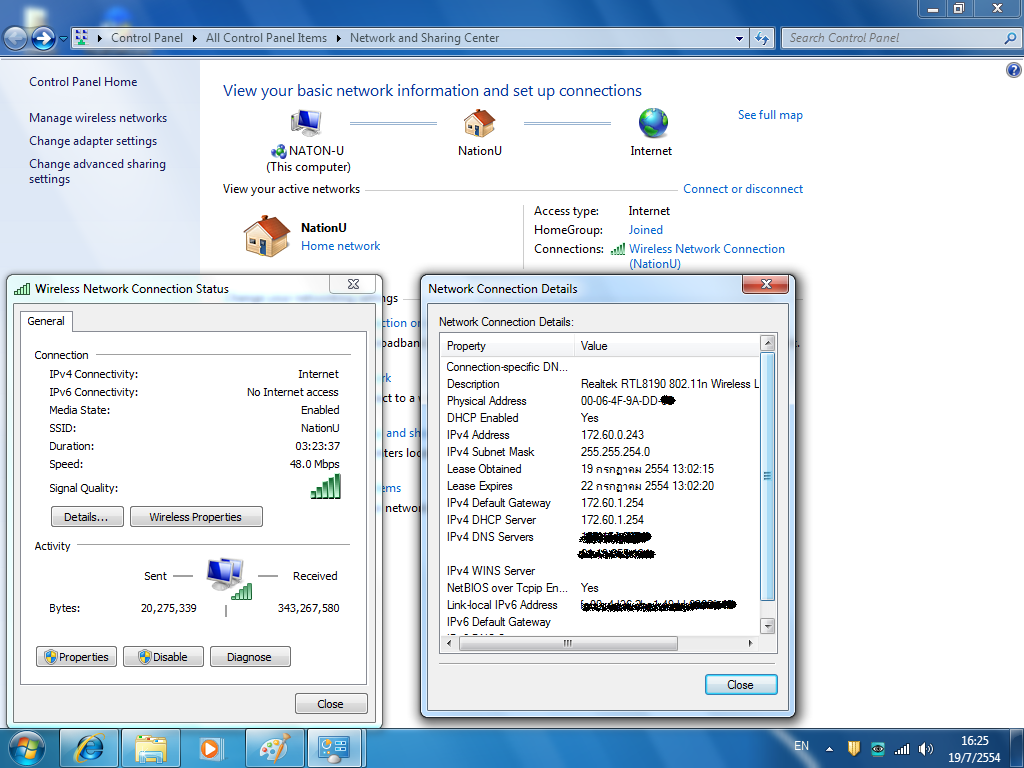The width and height of the screenshot is (1024, 768).
Task: Open Wireless Properties
Action: coord(196,517)
